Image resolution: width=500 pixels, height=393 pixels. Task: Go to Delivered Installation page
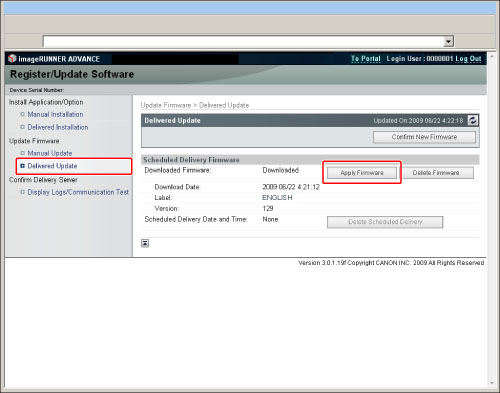pos(58,127)
